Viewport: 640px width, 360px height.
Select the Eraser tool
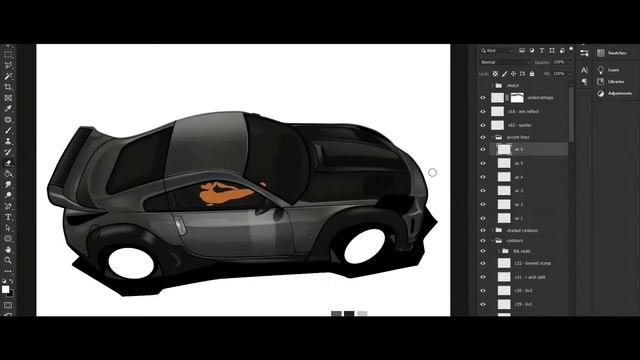(x=8, y=163)
